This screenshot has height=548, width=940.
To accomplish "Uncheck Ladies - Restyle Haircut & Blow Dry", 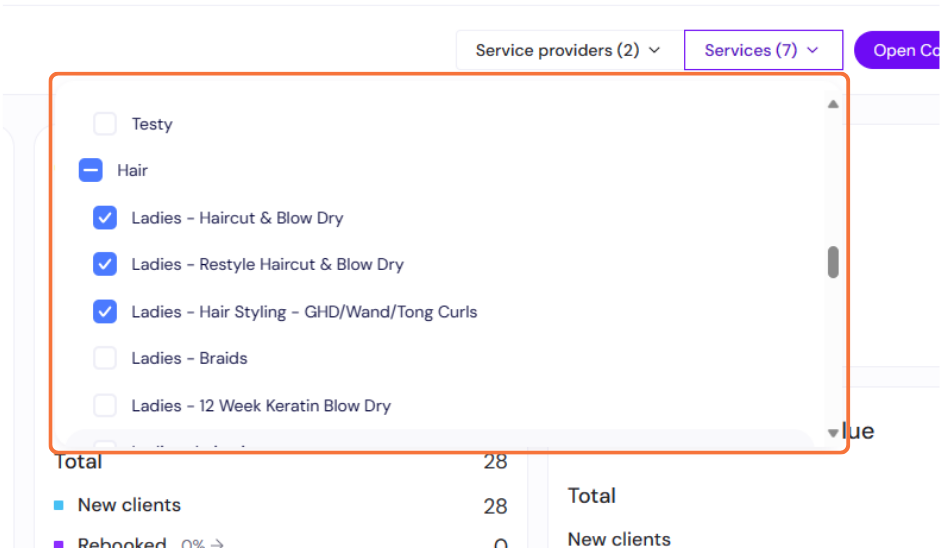I will 105,265.
